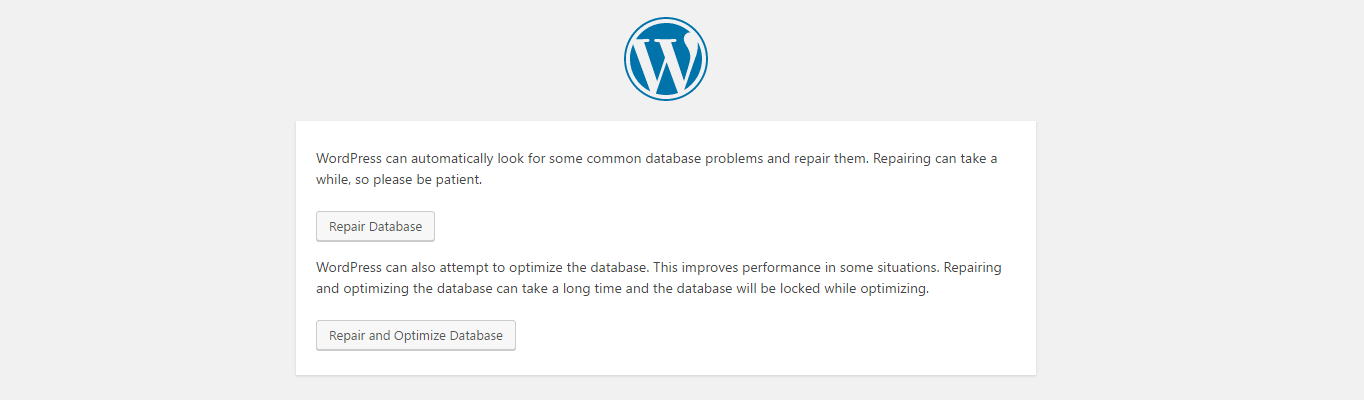Start repair with Repair Database button

(375, 226)
